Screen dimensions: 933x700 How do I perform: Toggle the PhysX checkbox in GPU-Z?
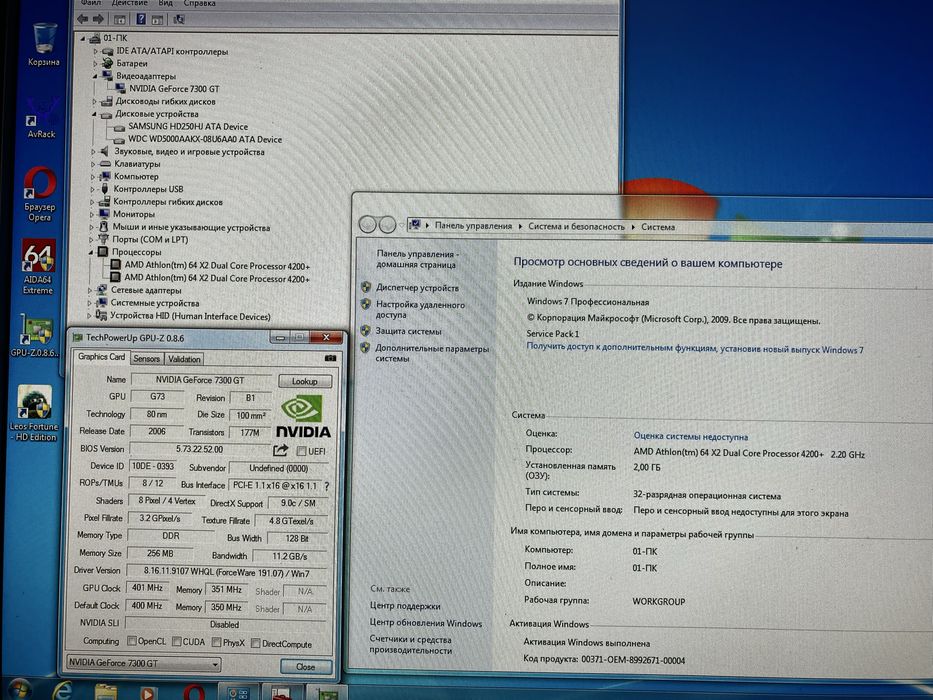(217, 642)
